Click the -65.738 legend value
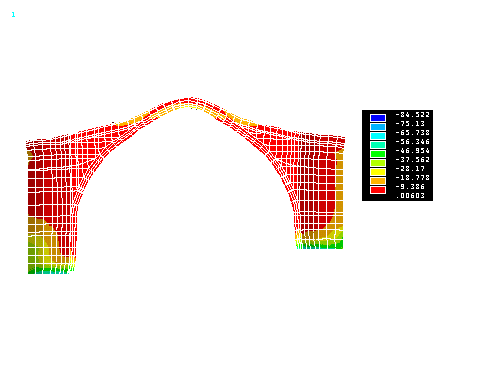Screen dimensions: 494x384 tap(412, 133)
